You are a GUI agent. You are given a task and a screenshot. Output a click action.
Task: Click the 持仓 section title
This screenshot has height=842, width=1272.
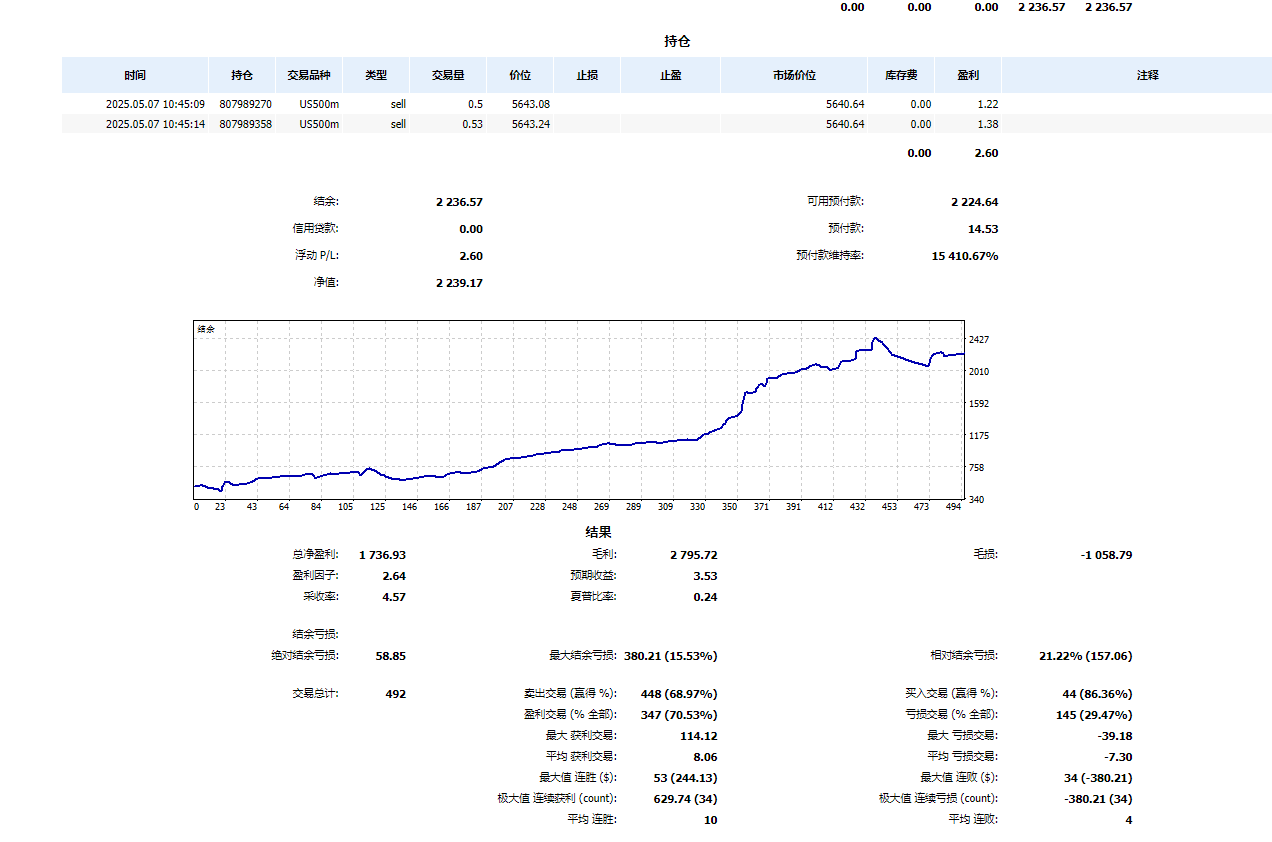pyautogui.click(x=677, y=42)
